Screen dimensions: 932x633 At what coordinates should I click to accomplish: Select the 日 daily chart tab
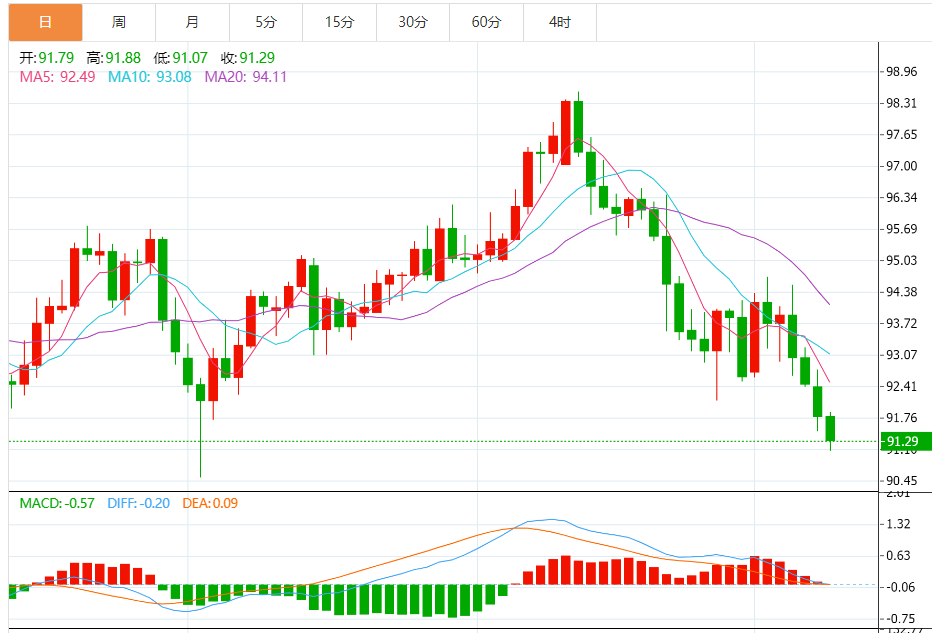[45, 23]
